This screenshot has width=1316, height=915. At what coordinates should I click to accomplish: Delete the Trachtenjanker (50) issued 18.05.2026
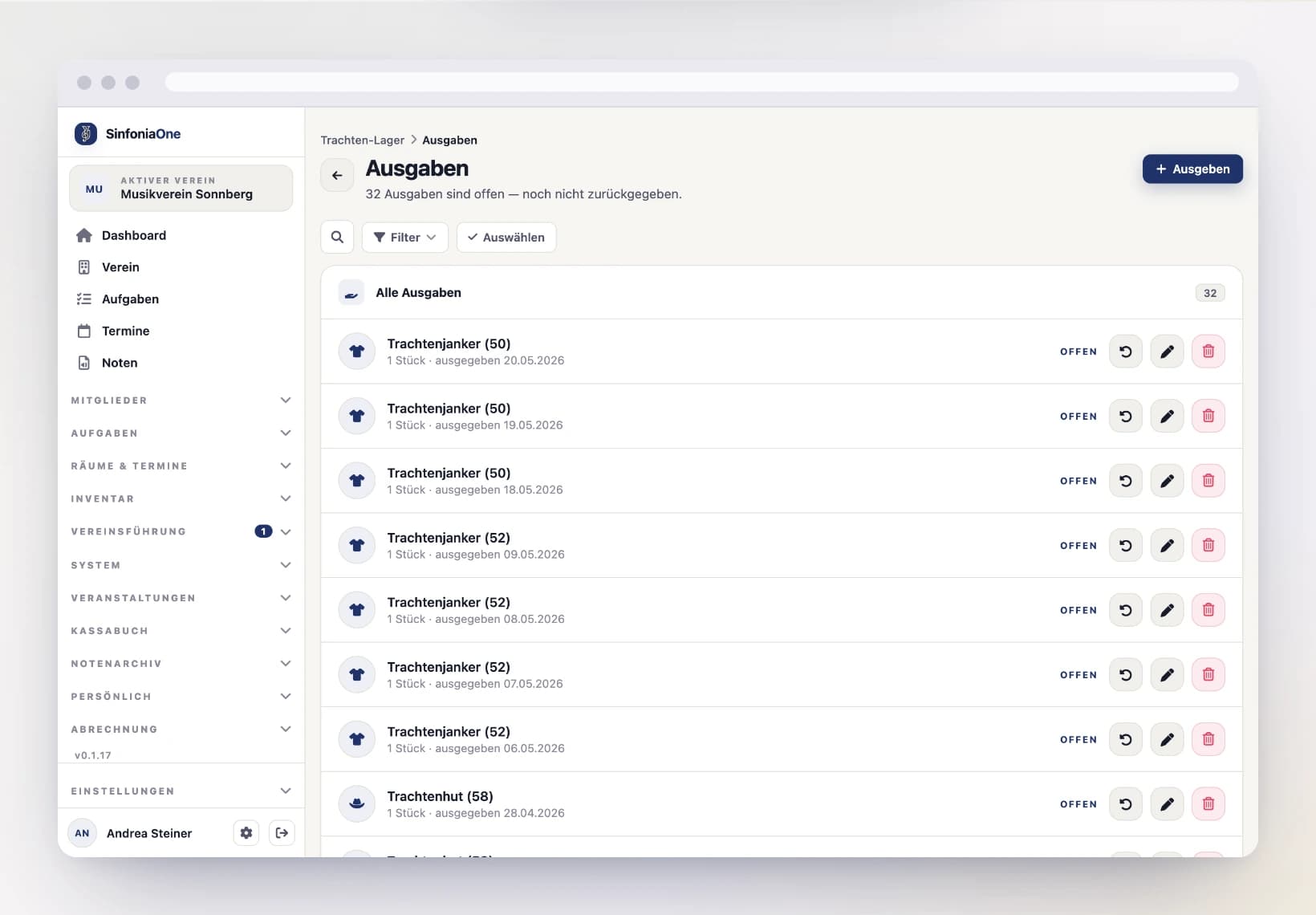1208,481
